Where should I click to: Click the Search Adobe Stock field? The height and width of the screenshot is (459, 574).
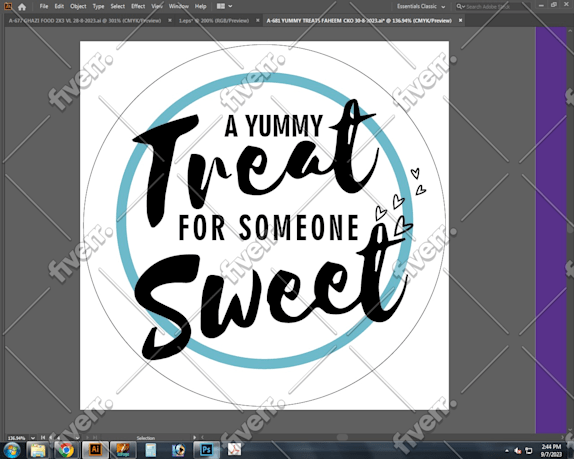point(491,6)
